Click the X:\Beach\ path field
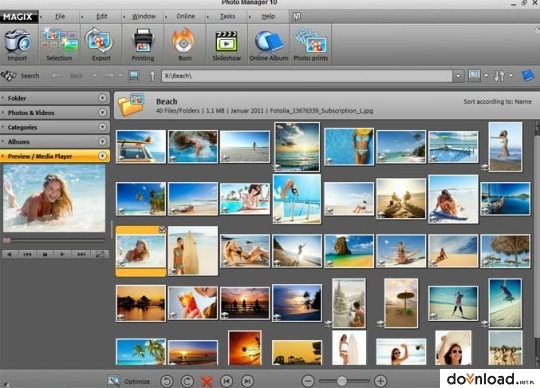540x388 pixels. (x=307, y=76)
